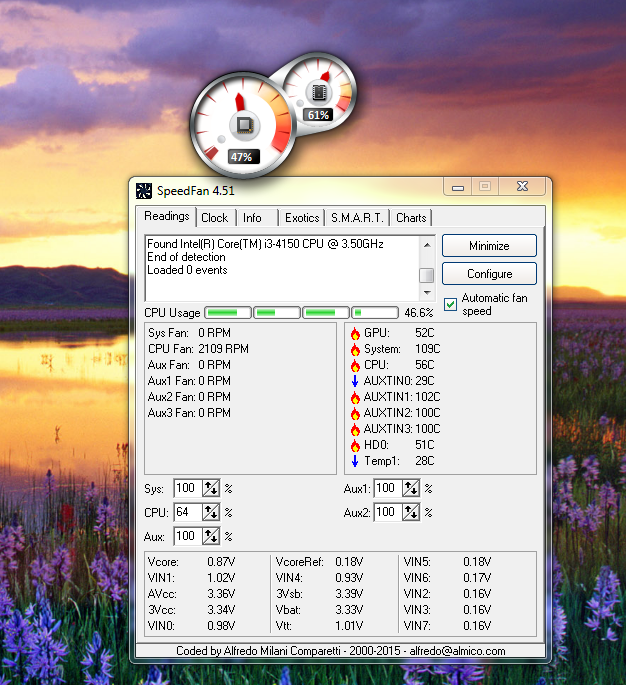Click the Aux1 fan speed input field
This screenshot has height=685, width=626.
pyautogui.click(x=388, y=488)
